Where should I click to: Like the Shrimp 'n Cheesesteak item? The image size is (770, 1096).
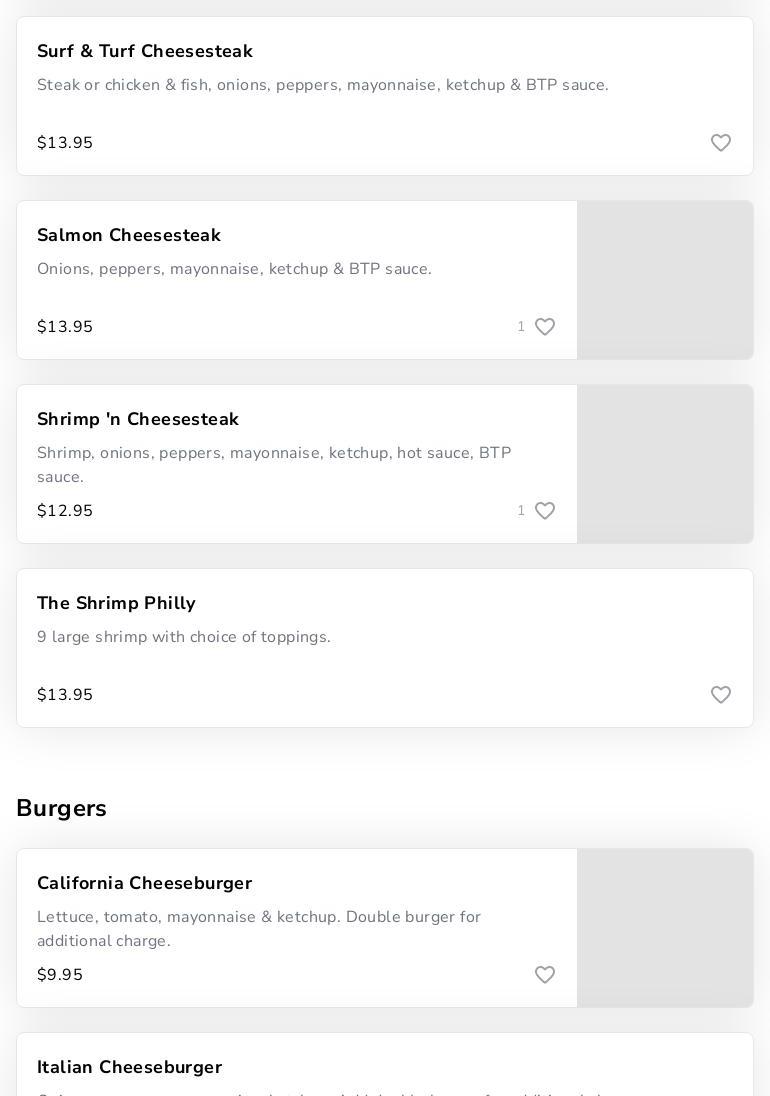[x=544, y=511]
